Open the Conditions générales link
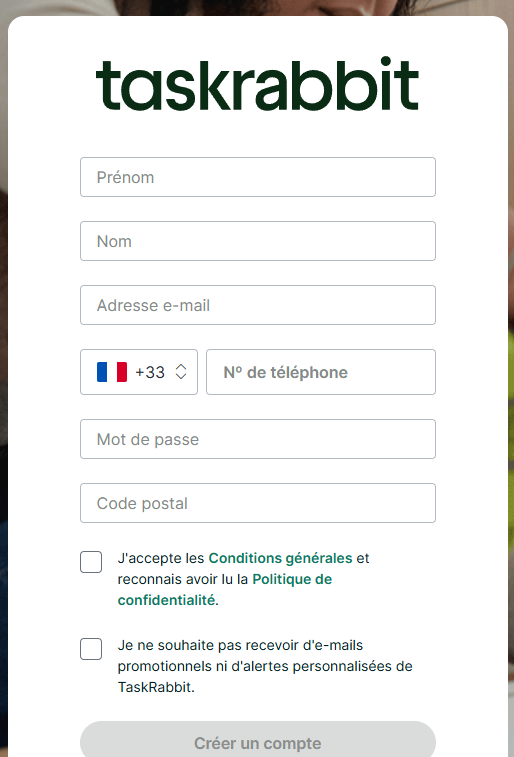This screenshot has height=757, width=514. click(x=280, y=558)
